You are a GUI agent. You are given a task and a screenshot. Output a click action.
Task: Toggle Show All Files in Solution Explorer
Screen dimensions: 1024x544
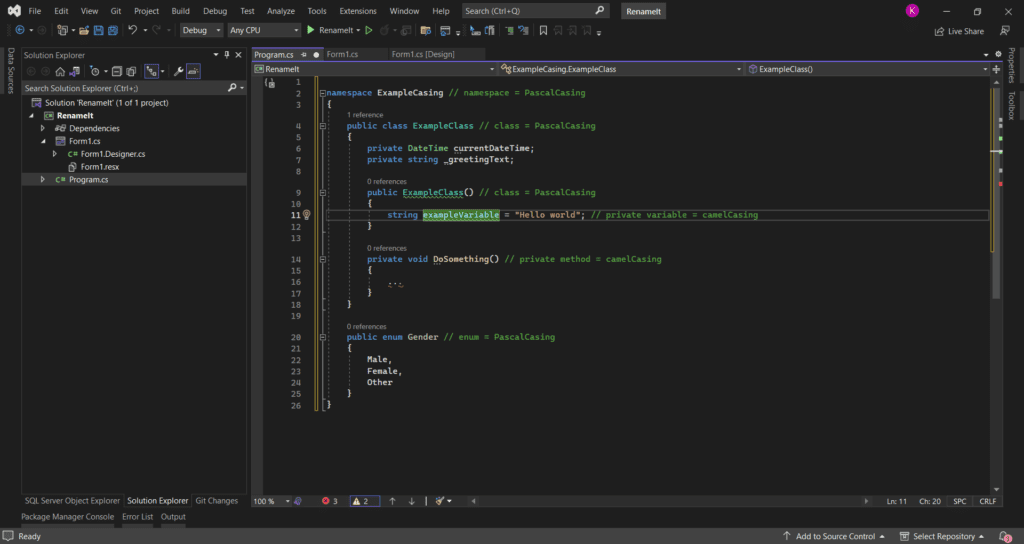coord(131,71)
